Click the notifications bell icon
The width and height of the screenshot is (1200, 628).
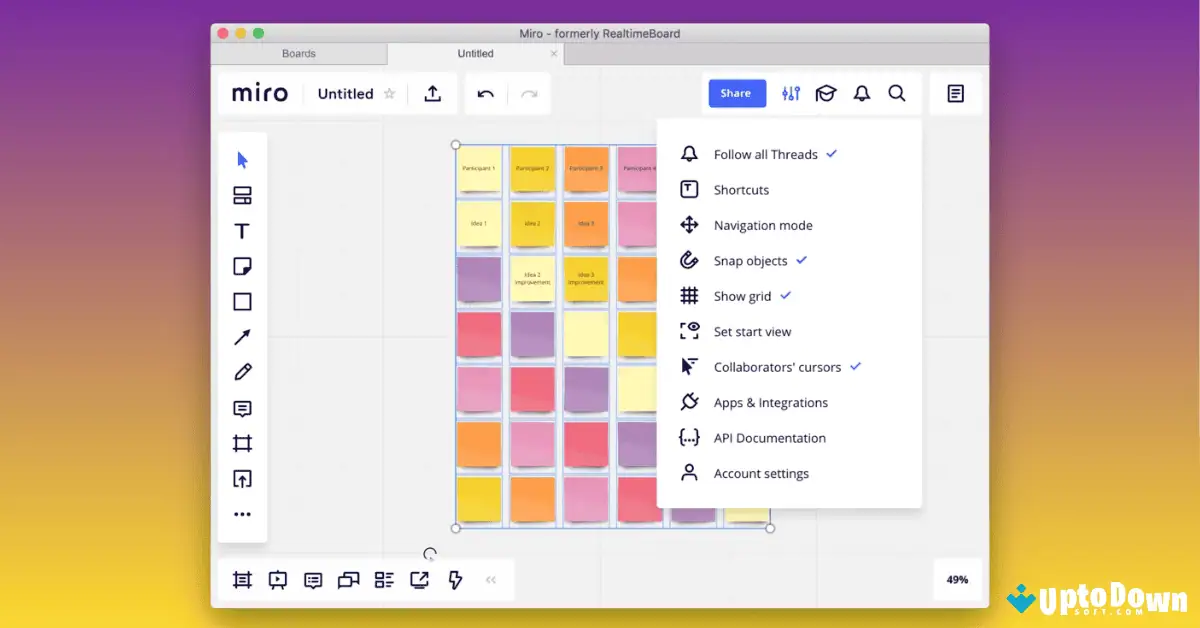(x=861, y=93)
